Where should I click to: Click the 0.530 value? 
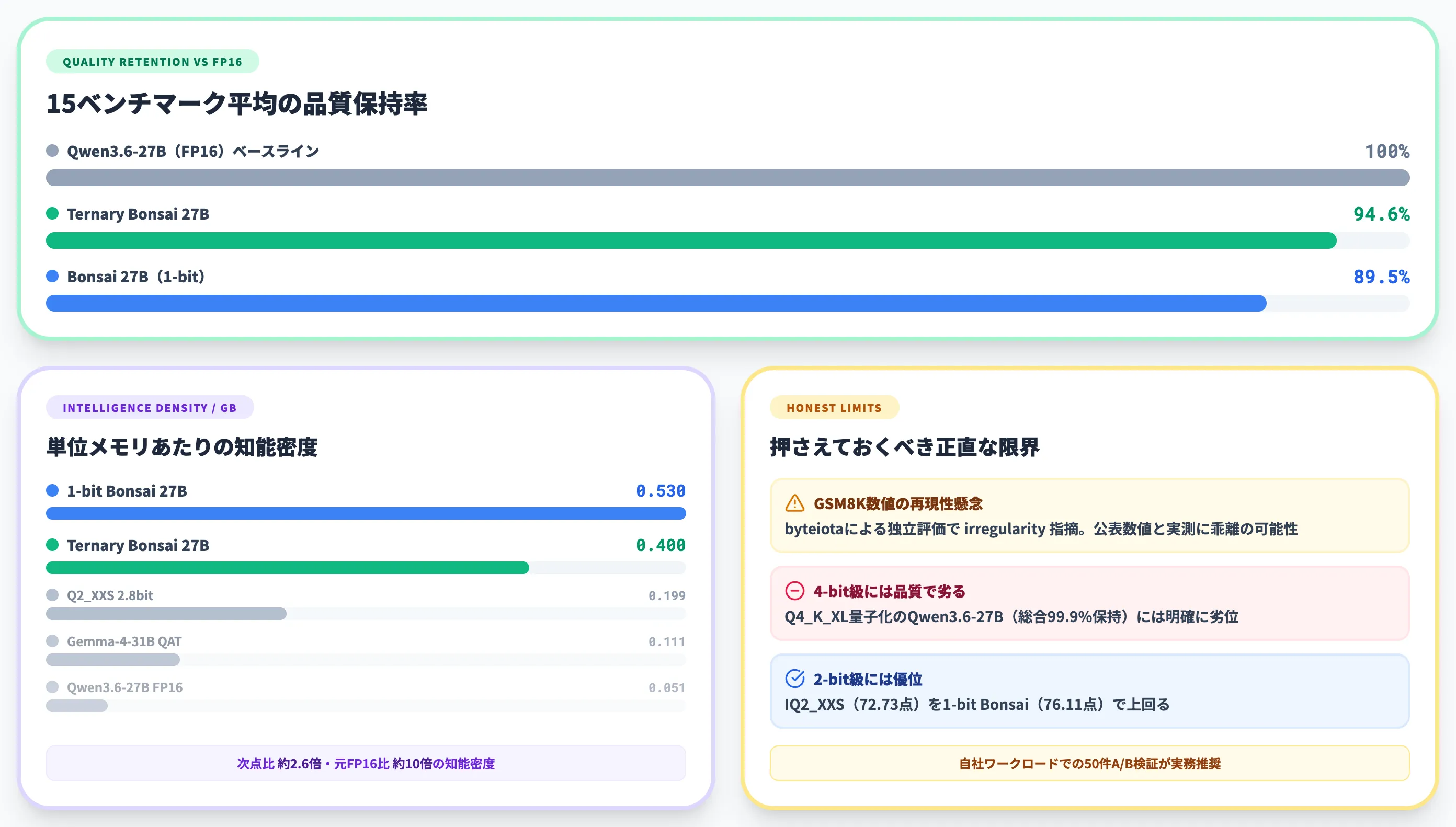point(661,491)
